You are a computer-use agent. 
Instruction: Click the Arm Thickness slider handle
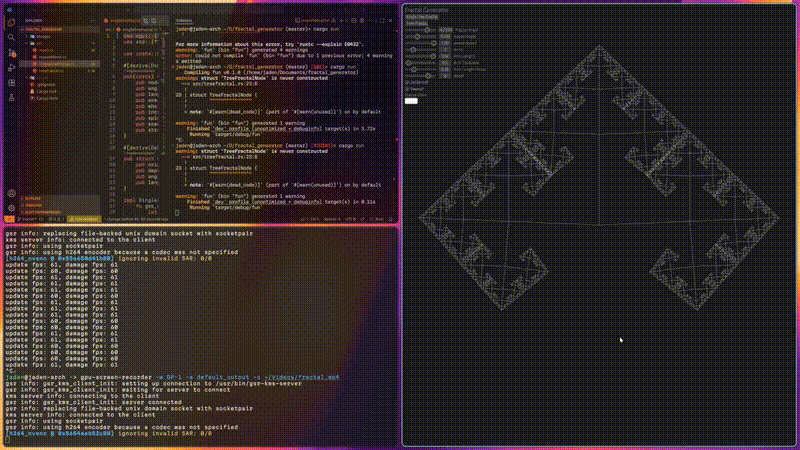pos(409,63)
